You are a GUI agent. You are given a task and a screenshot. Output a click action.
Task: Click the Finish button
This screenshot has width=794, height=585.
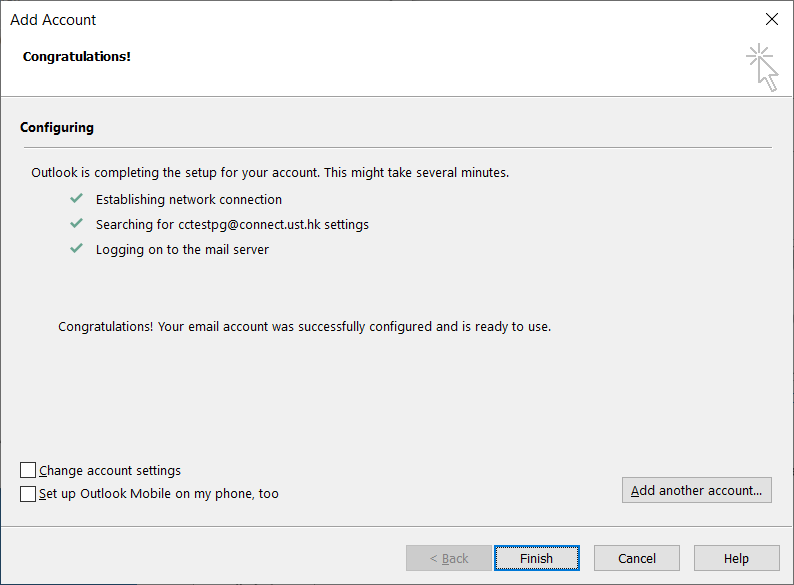coord(537,558)
